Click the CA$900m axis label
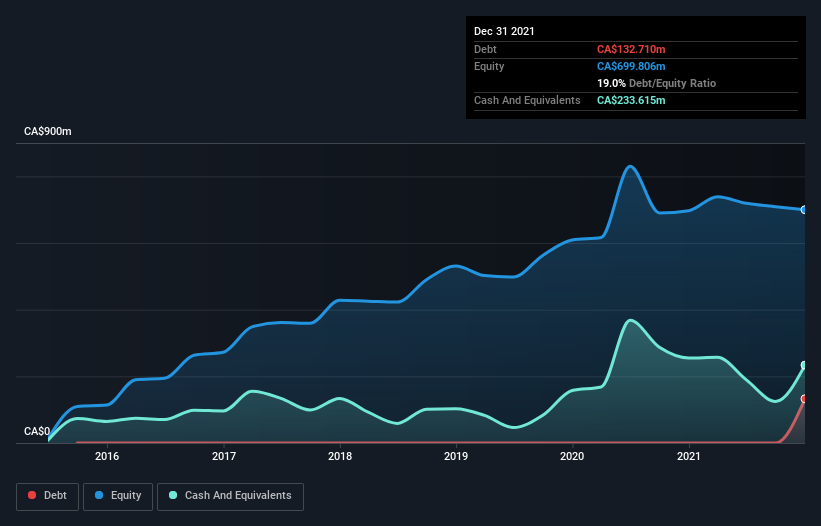 pos(48,131)
